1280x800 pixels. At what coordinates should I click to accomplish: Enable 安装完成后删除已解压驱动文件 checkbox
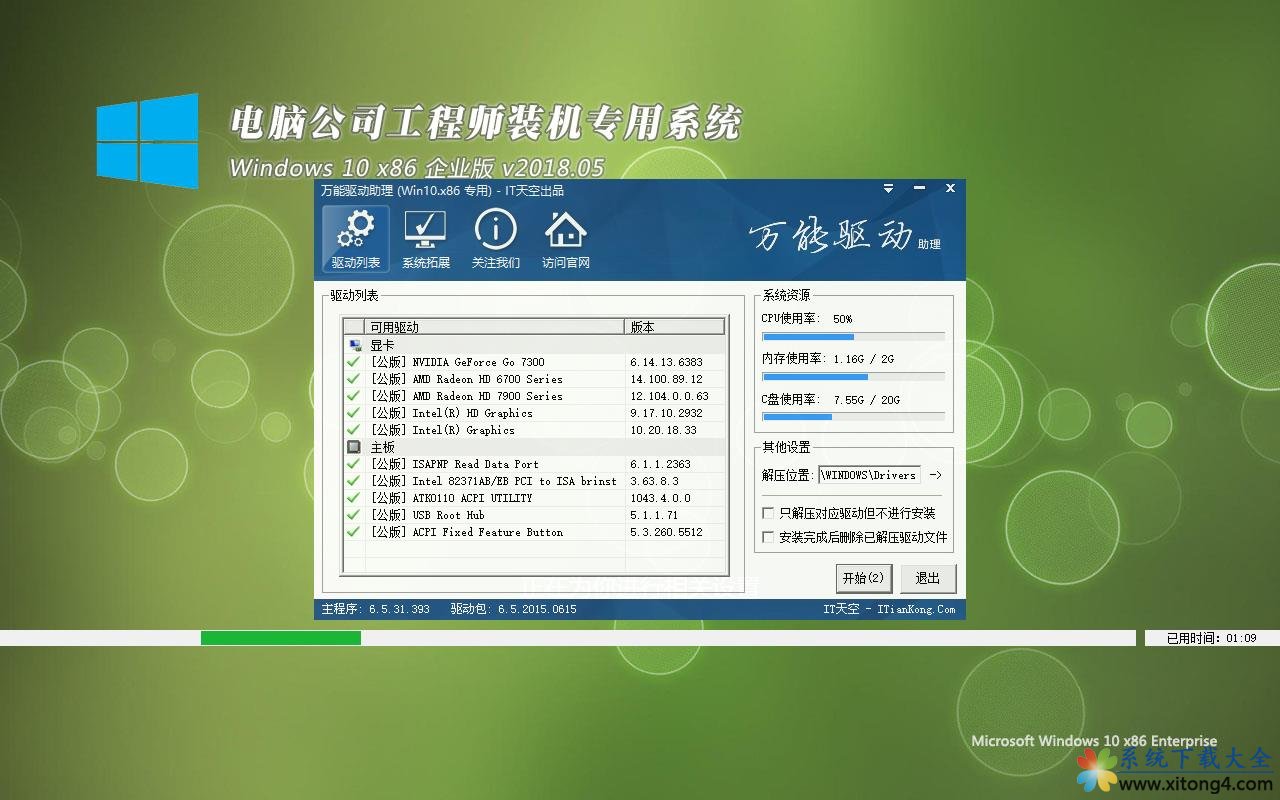(768, 537)
